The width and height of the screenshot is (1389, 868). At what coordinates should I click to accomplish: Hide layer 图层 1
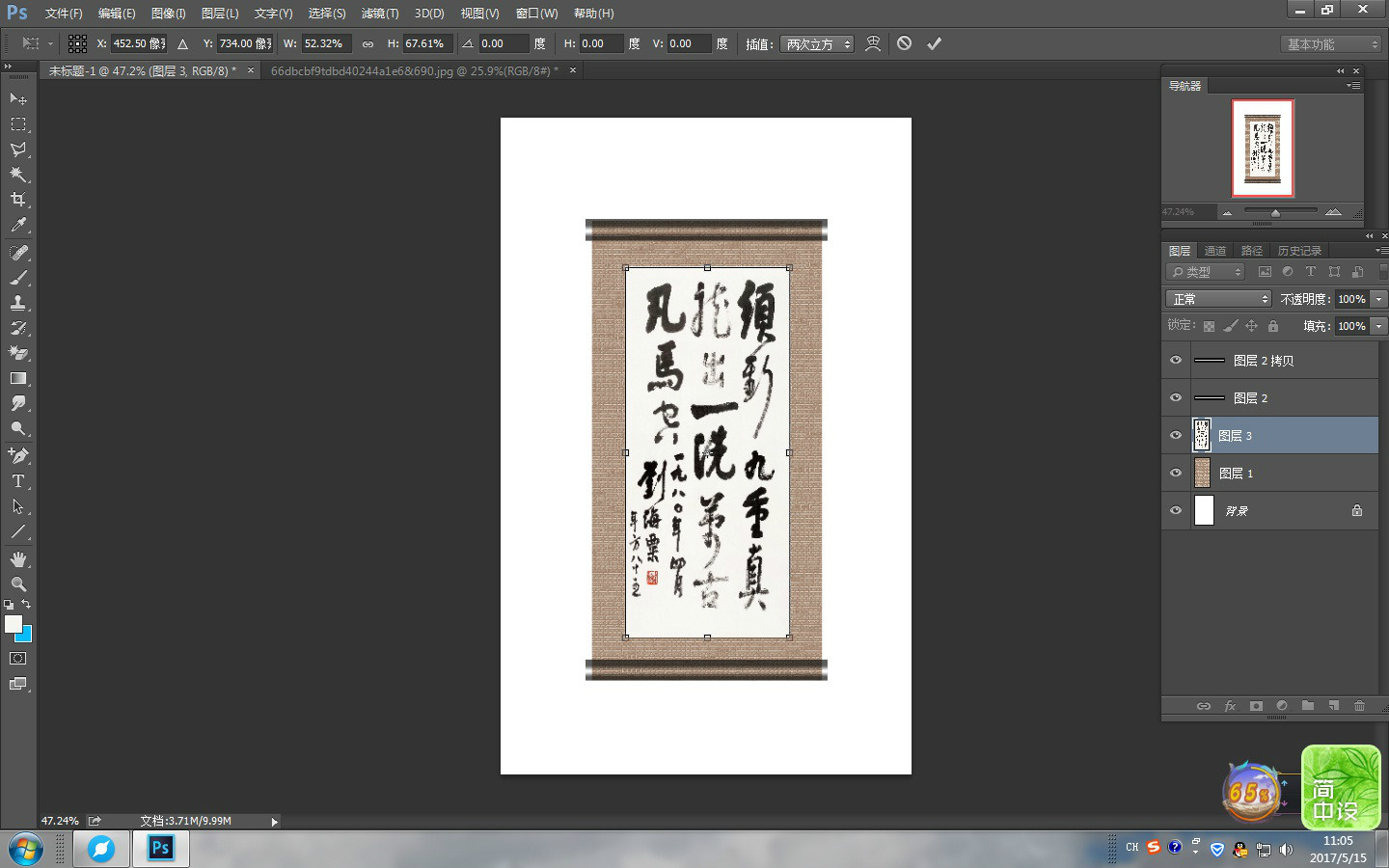pos(1176,473)
